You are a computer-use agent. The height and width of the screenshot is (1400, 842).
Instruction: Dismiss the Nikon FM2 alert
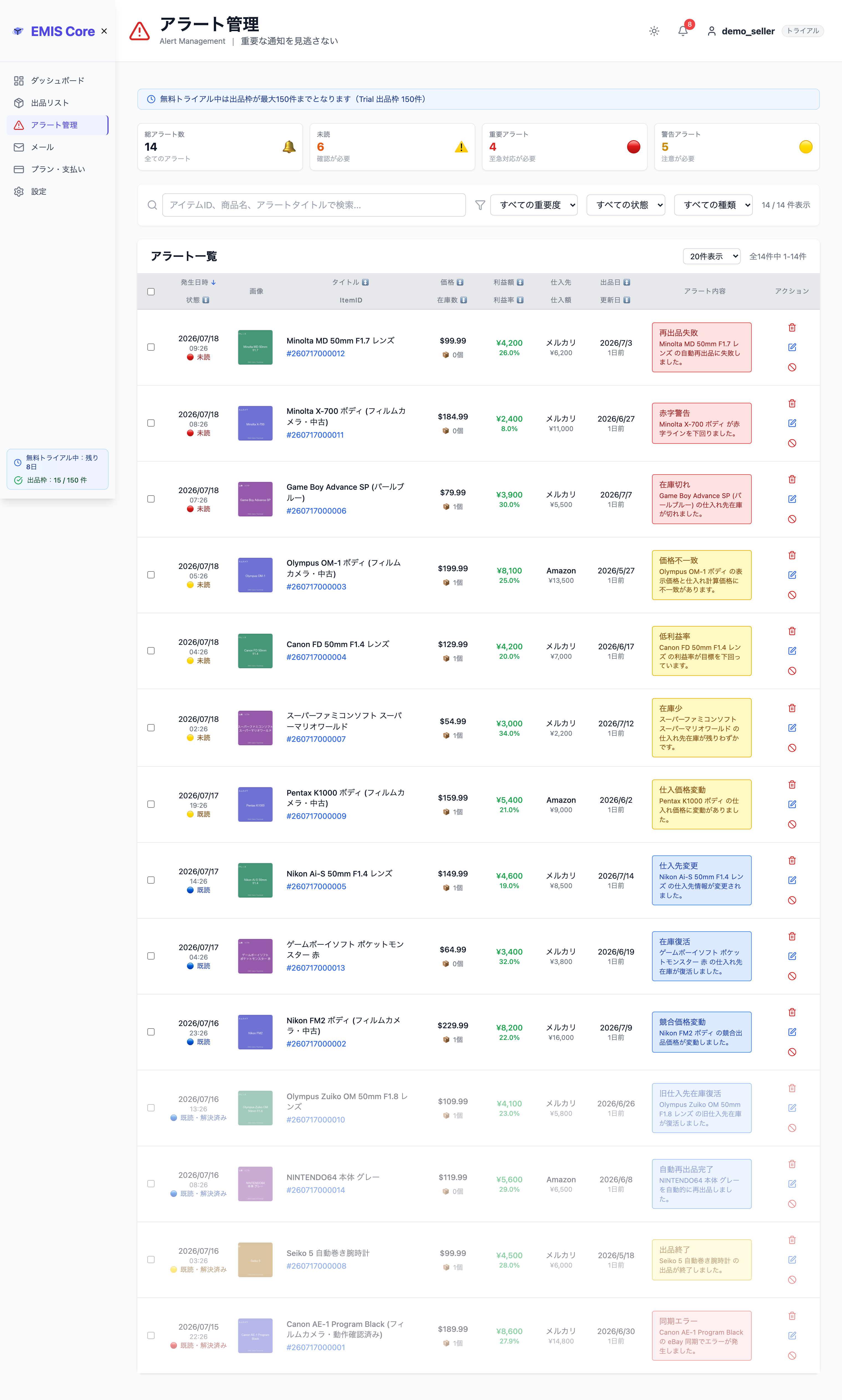pos(792,1052)
